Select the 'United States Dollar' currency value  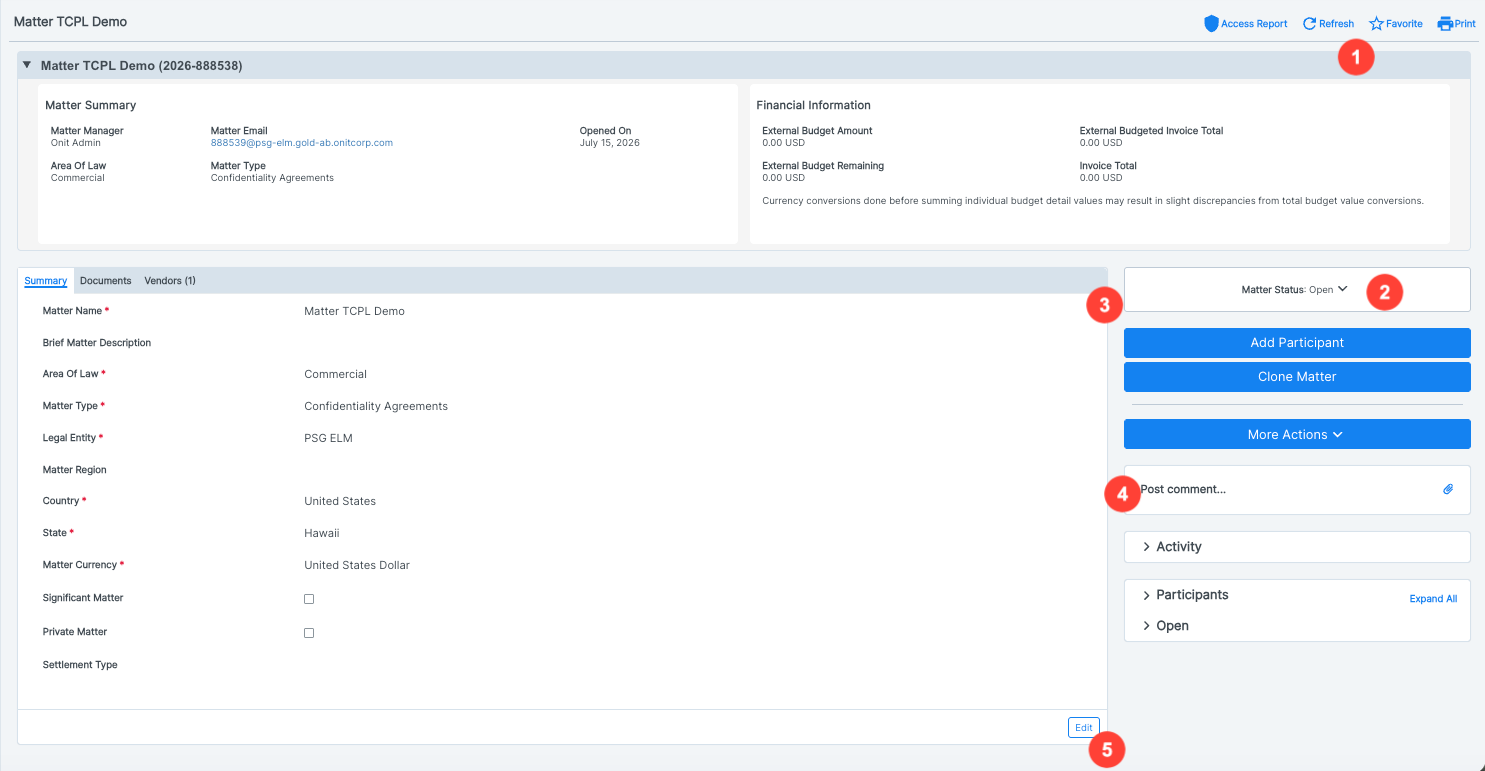point(357,565)
